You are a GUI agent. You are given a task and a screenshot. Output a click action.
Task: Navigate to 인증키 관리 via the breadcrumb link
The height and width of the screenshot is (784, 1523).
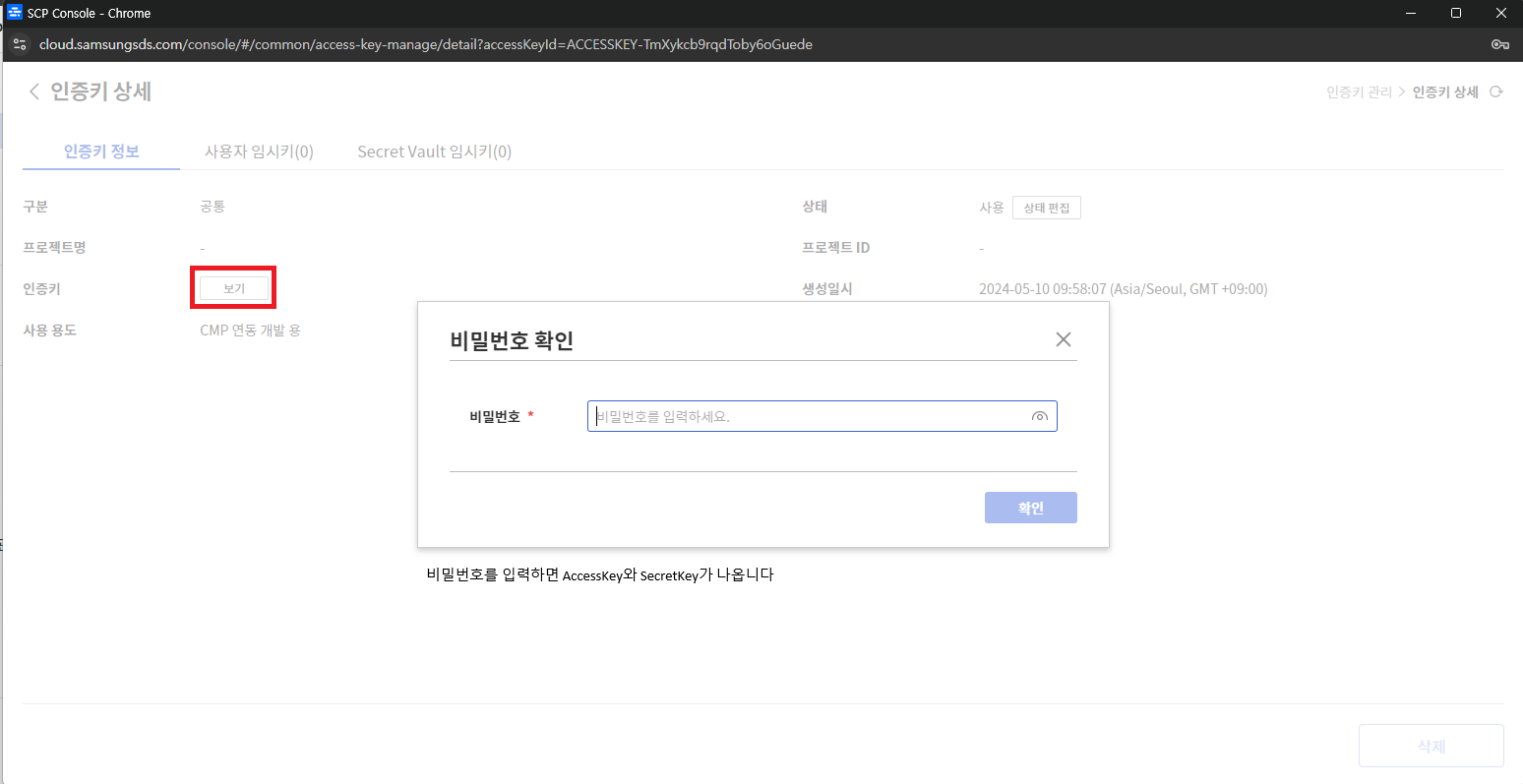point(1358,90)
